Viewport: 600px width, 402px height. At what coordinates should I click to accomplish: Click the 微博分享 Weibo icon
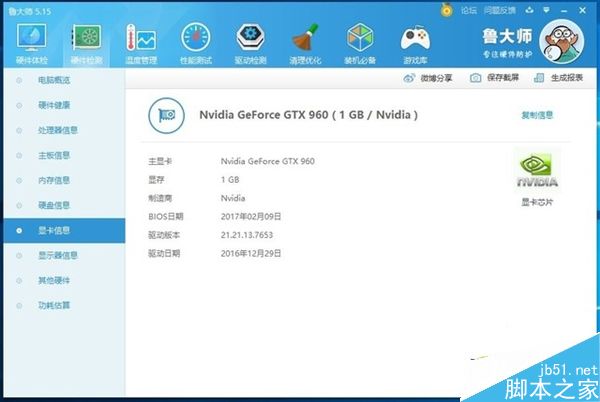(409, 78)
